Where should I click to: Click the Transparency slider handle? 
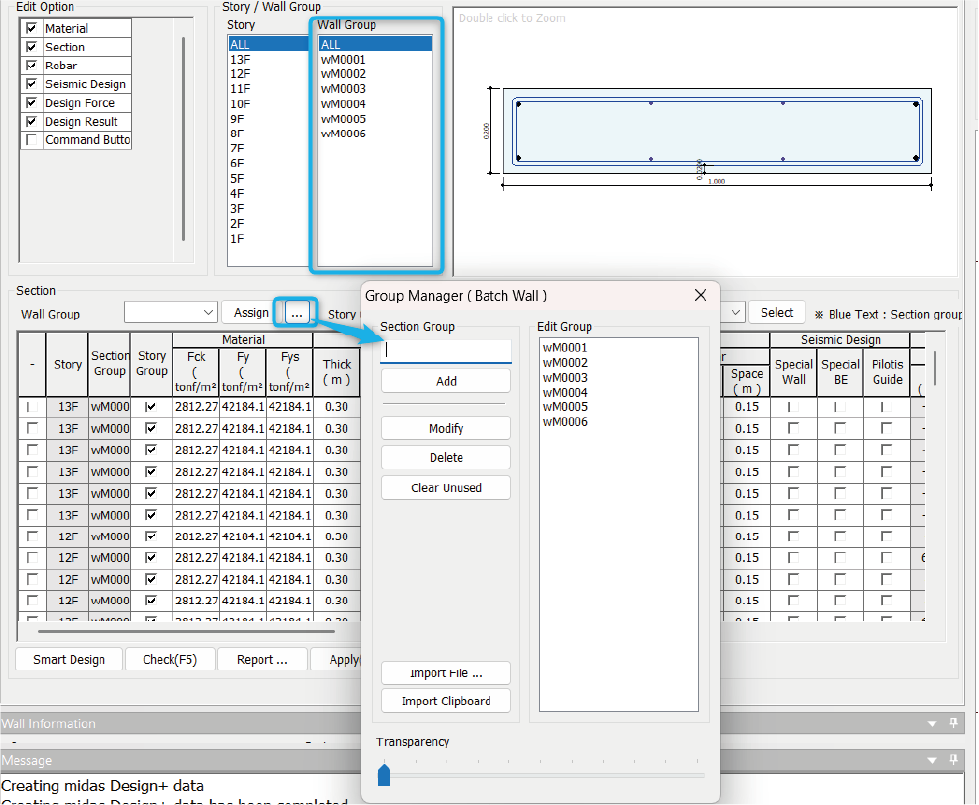click(x=384, y=775)
